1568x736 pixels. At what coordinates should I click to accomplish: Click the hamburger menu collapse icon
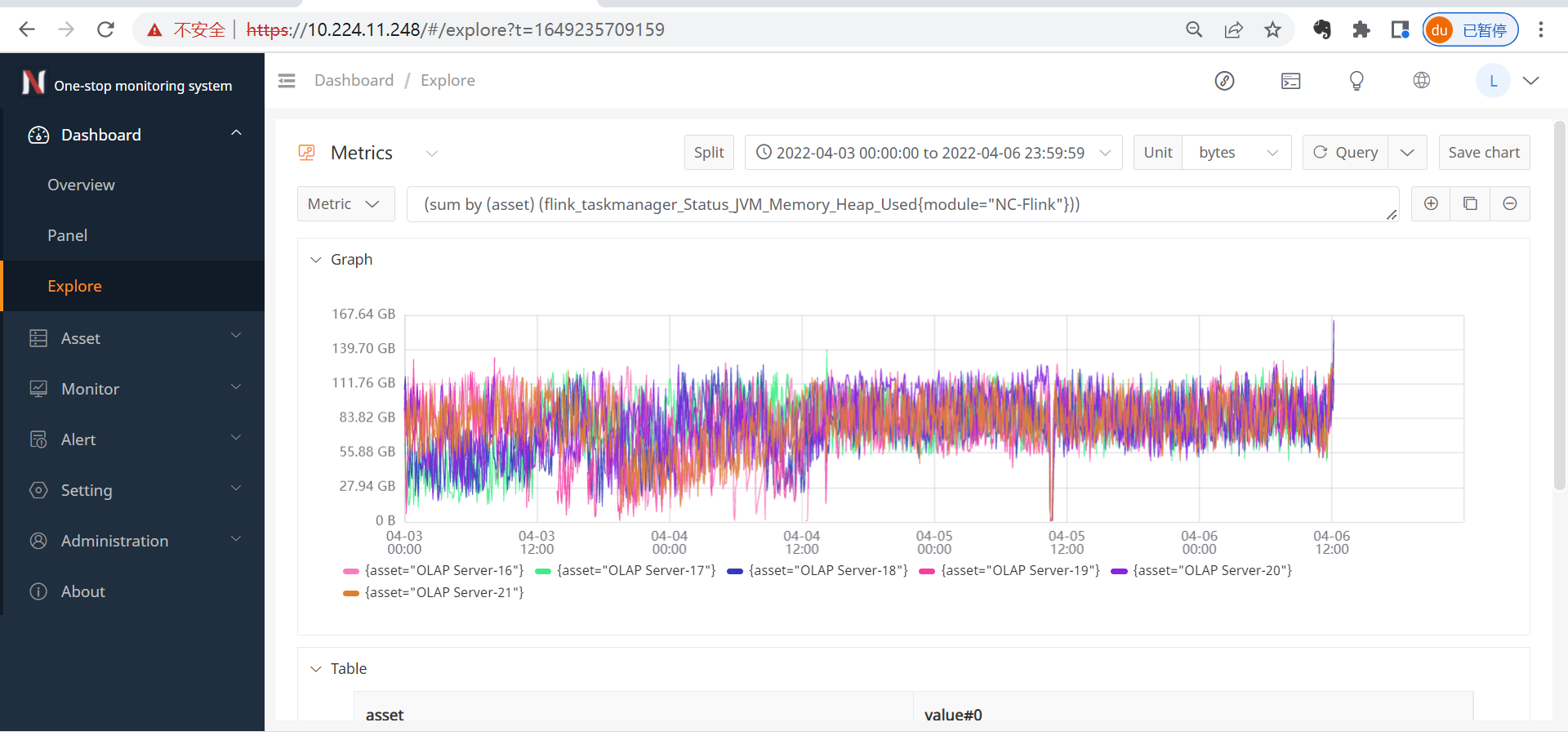coord(287,81)
